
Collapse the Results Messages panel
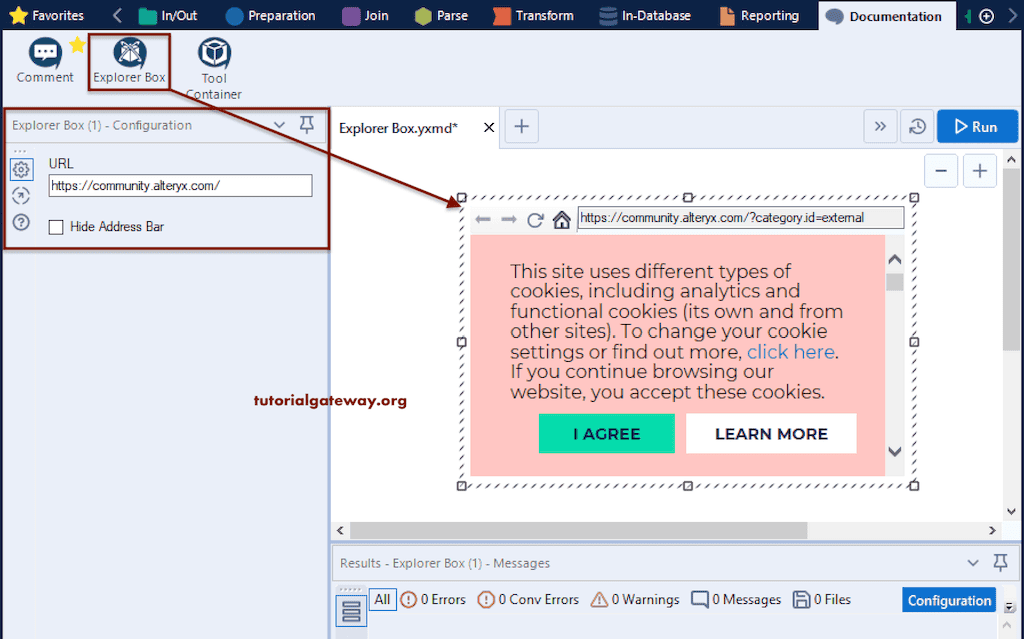coord(972,563)
